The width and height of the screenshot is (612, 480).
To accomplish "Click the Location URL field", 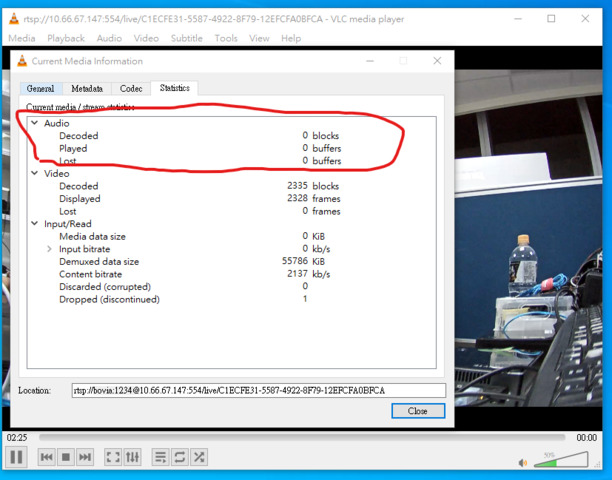I will pos(258,390).
